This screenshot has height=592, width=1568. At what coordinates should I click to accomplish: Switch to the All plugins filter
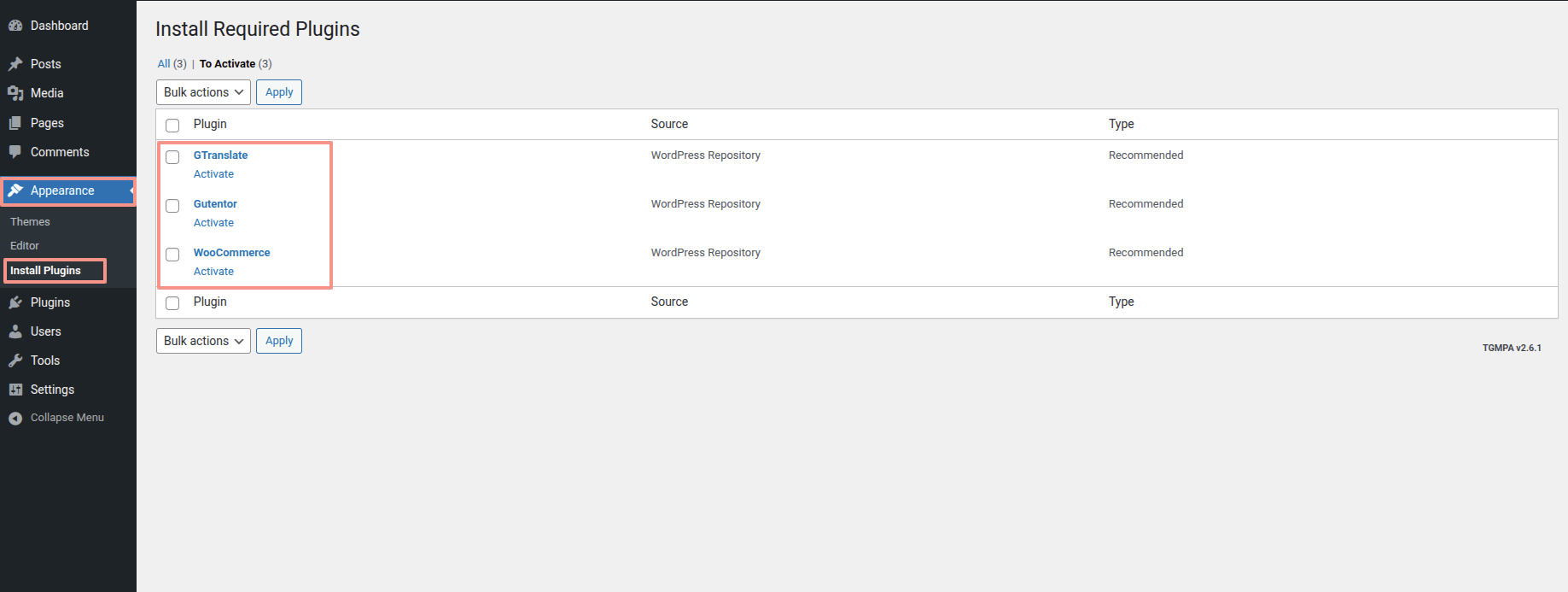(x=164, y=64)
